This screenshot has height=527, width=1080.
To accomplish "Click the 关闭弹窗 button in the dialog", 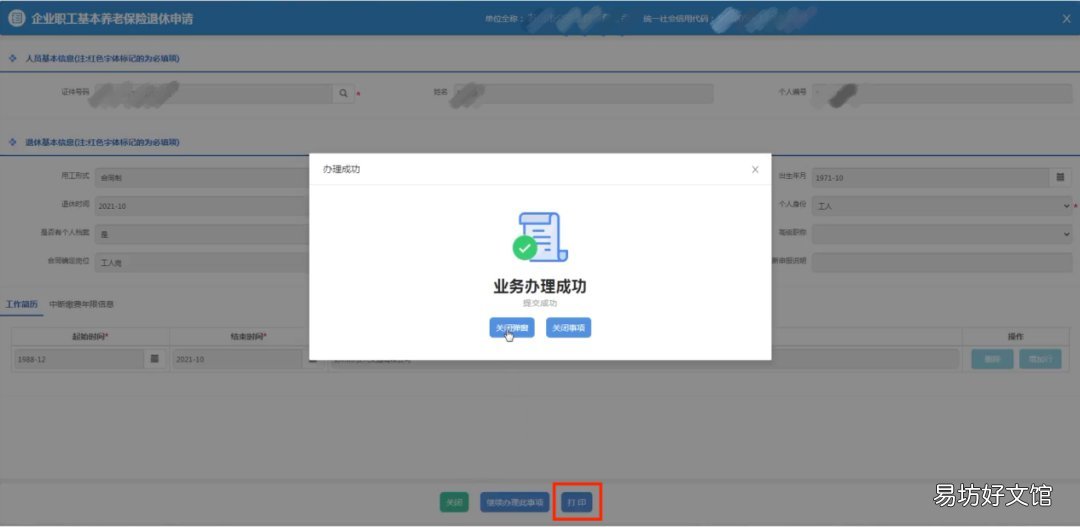I will [512, 328].
